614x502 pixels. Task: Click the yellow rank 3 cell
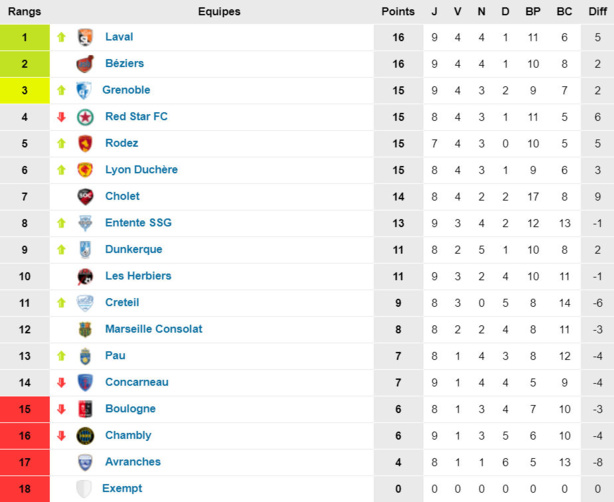point(25,90)
